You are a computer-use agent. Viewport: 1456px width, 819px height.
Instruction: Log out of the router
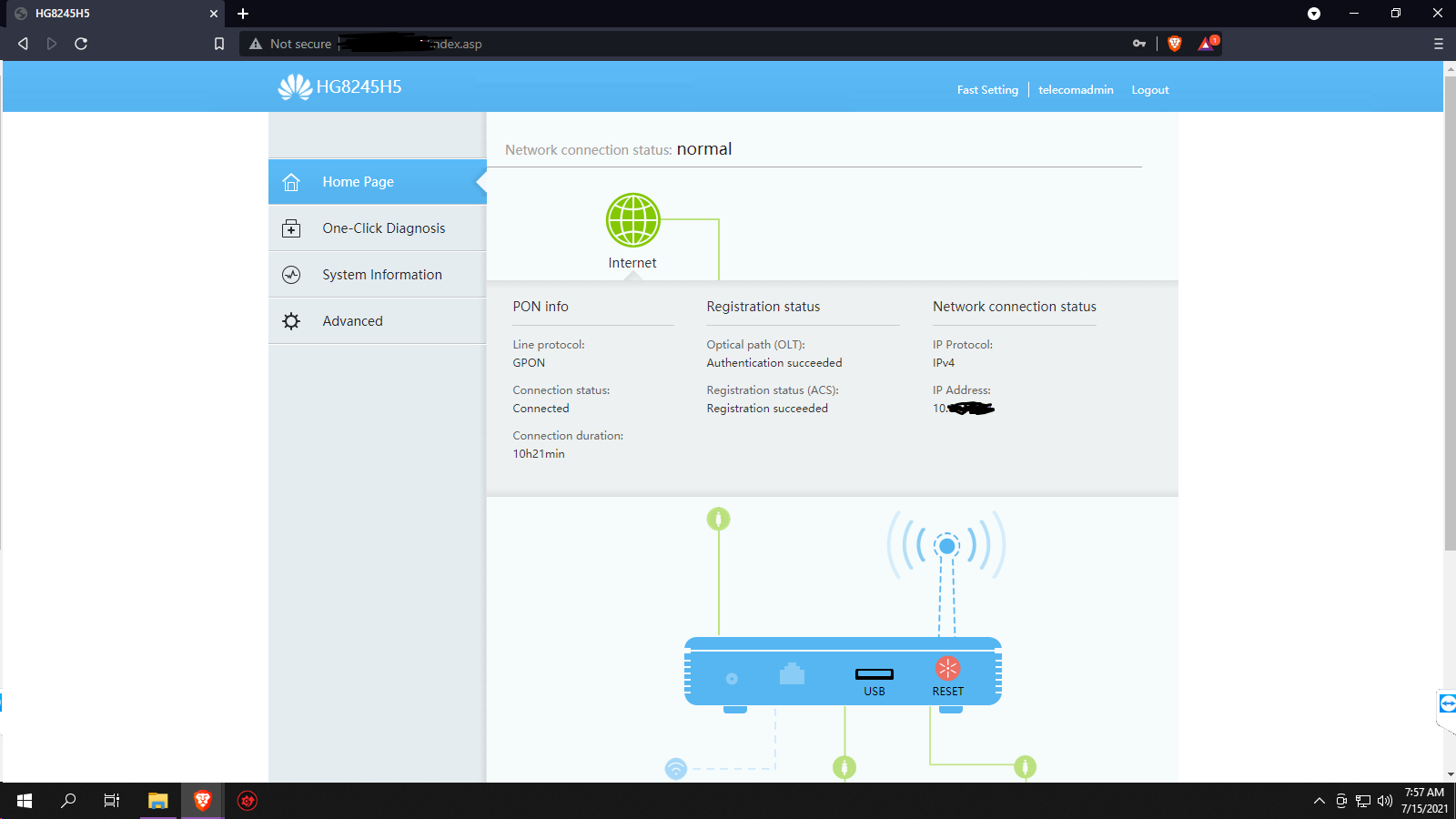pyautogui.click(x=1150, y=90)
